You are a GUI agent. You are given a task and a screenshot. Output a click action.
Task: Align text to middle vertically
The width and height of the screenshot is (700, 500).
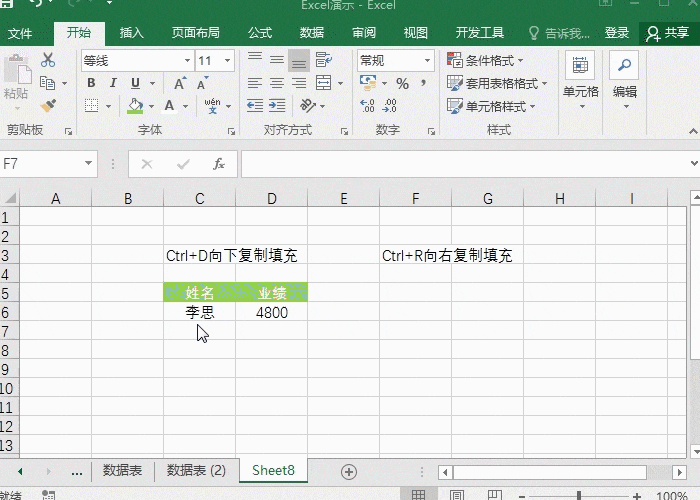pos(277,60)
